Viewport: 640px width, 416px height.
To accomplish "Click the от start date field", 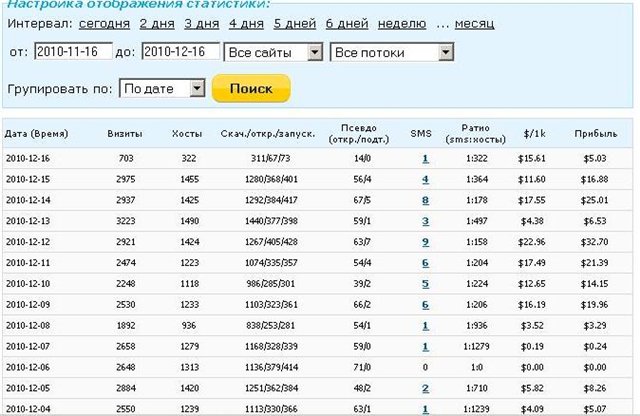I will point(72,51).
